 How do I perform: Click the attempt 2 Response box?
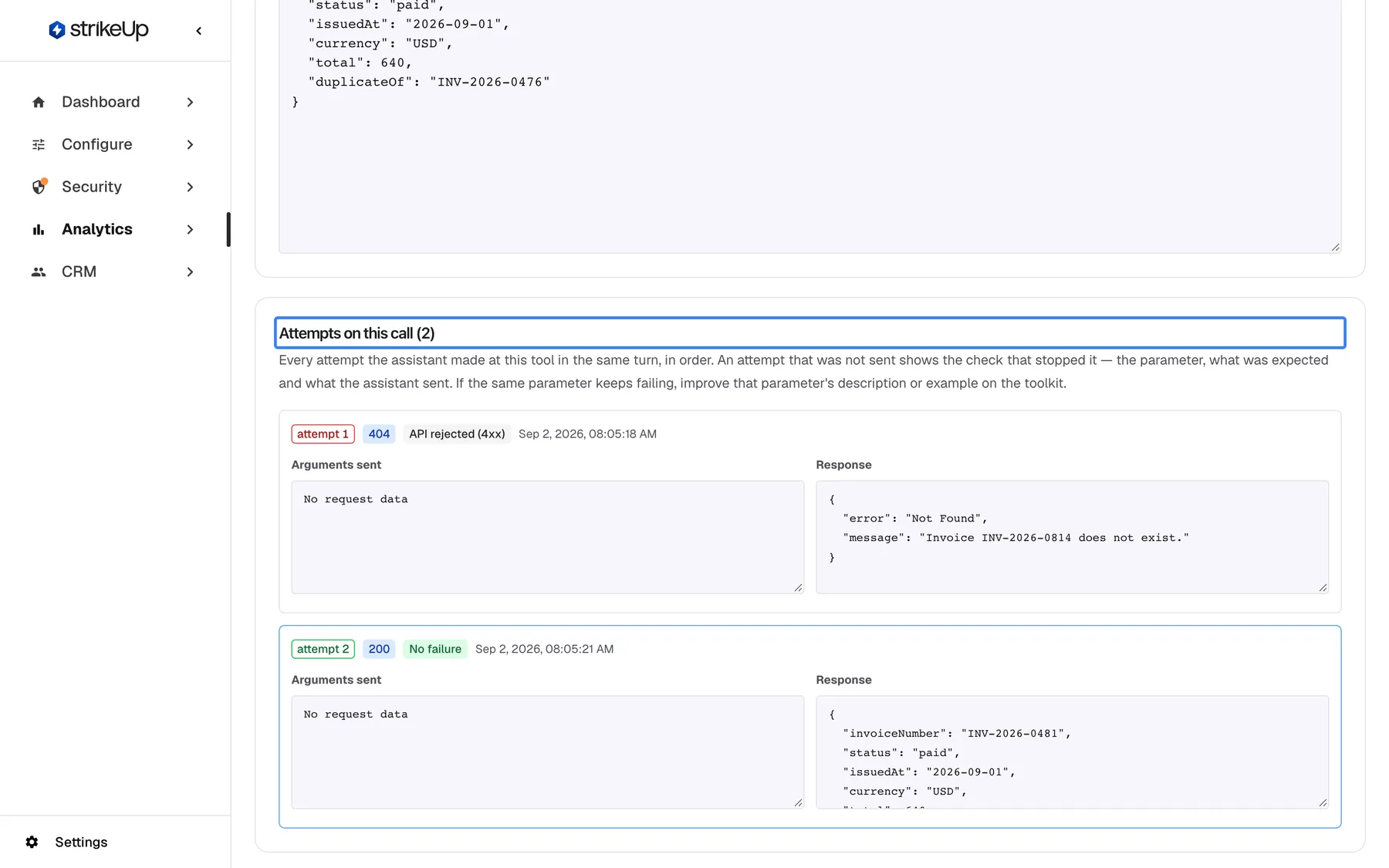pos(1072,752)
